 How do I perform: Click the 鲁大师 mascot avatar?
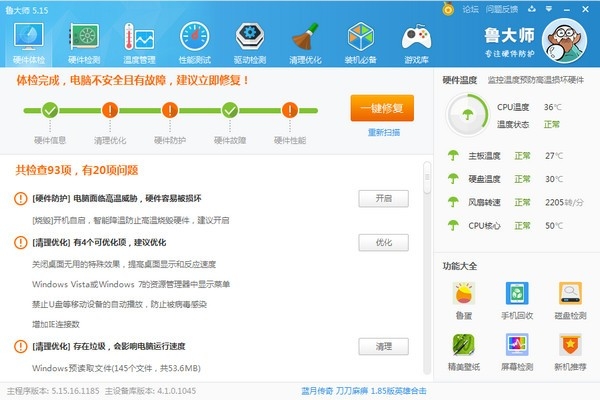(x=564, y=41)
